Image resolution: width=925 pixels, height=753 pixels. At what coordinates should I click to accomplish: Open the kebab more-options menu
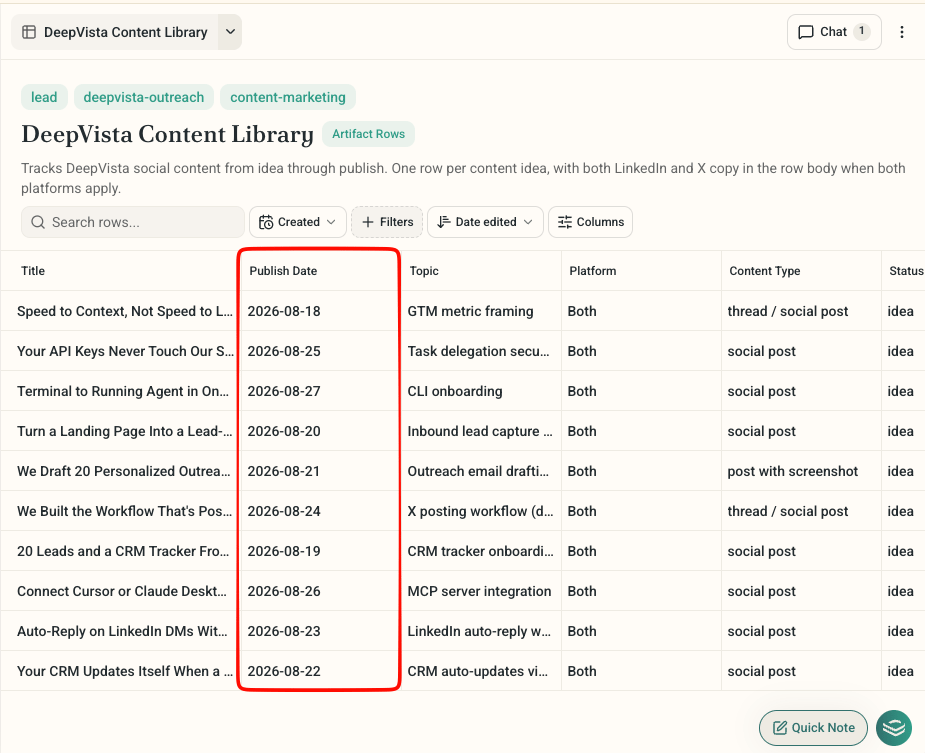(x=901, y=32)
